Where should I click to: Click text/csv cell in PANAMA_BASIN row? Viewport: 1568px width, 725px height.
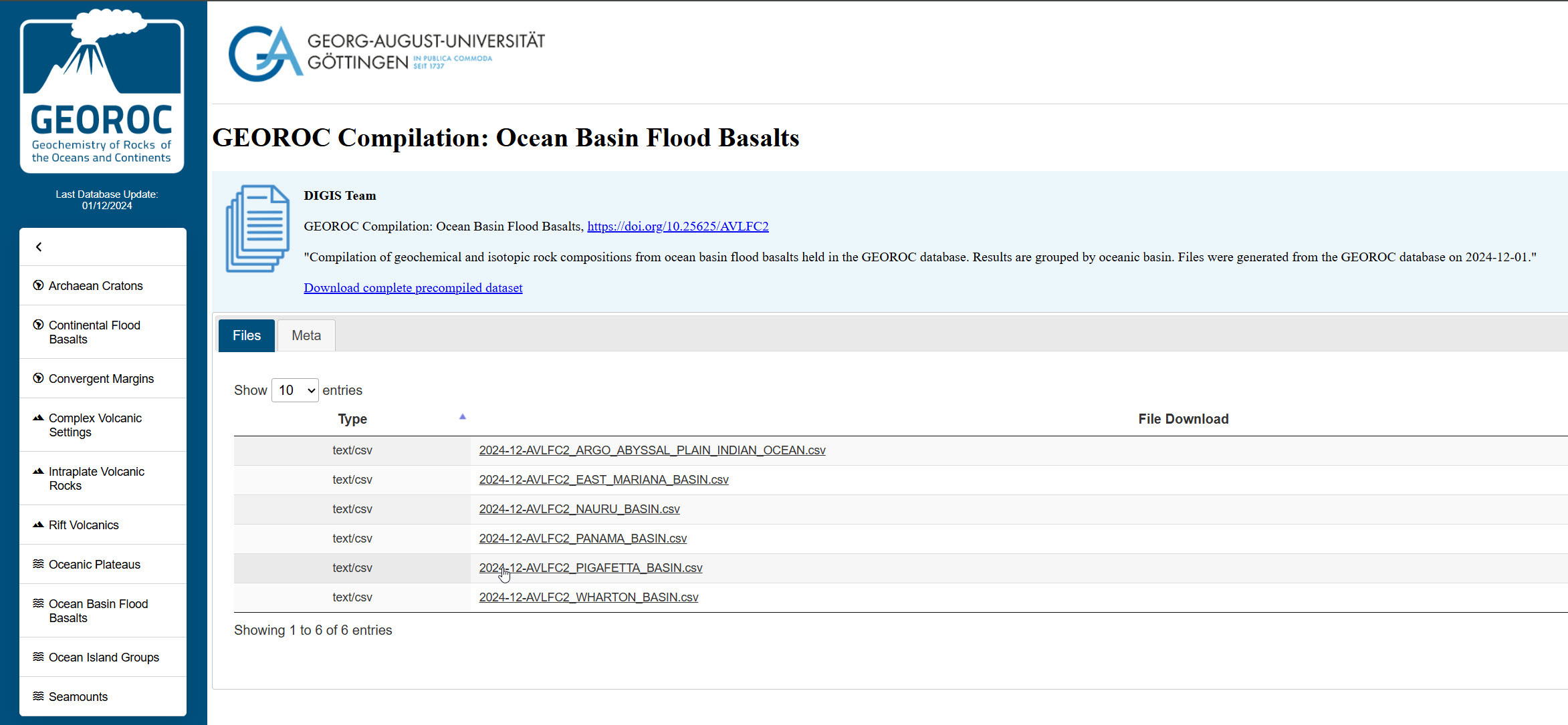352,539
